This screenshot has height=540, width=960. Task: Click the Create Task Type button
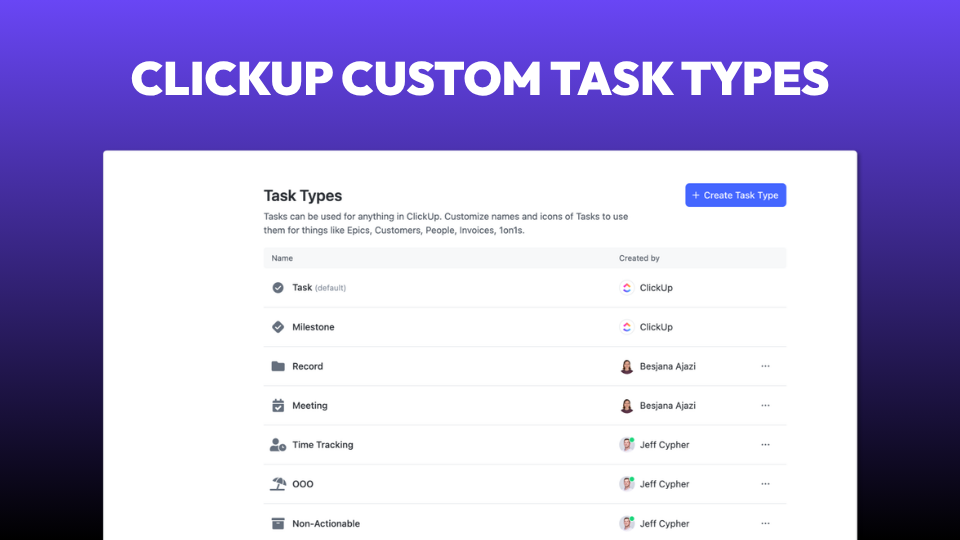(x=735, y=195)
